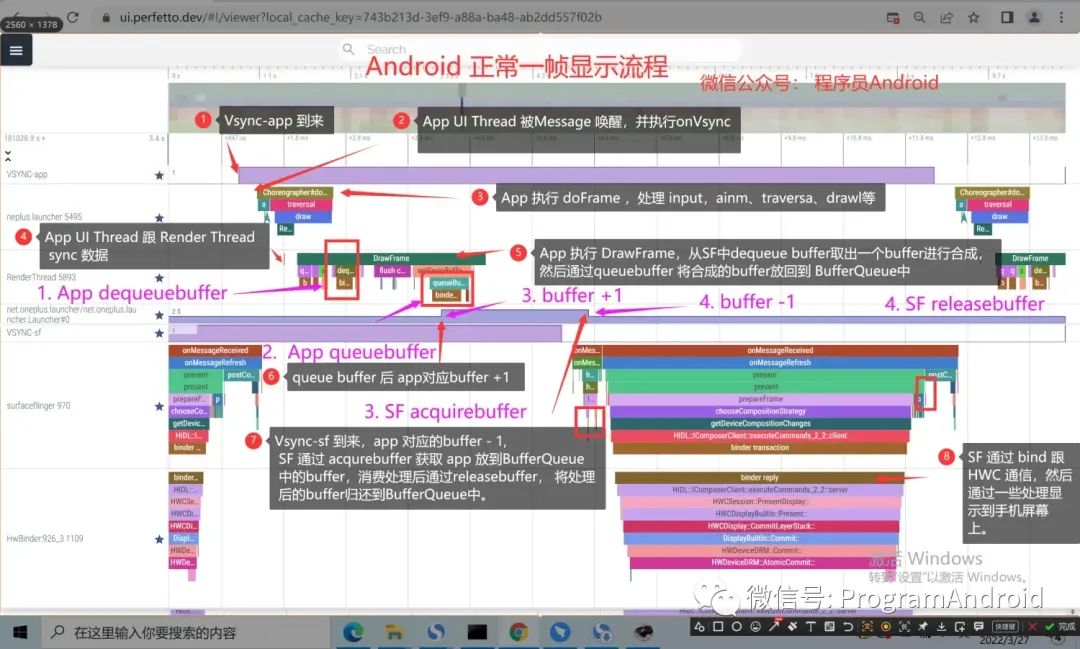Click the share page icon in address bar
1080x649 pixels.
click(946, 17)
